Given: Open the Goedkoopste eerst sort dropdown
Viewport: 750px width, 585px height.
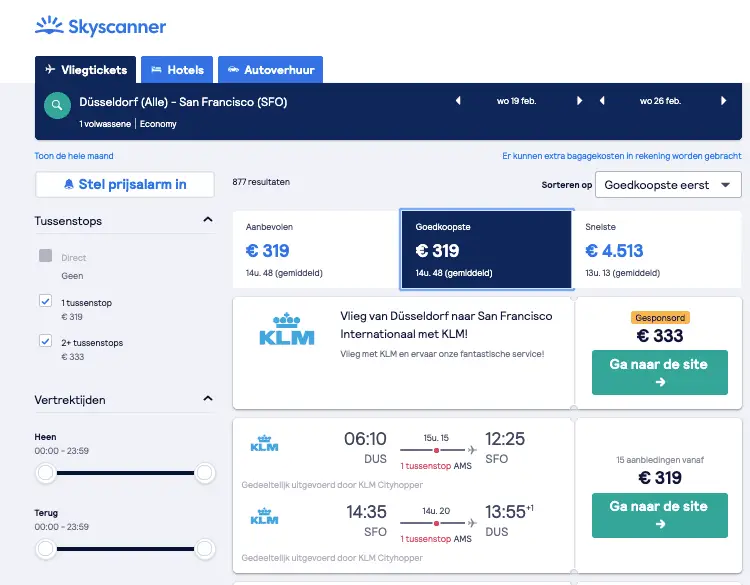Looking at the screenshot, I should pyautogui.click(x=668, y=185).
